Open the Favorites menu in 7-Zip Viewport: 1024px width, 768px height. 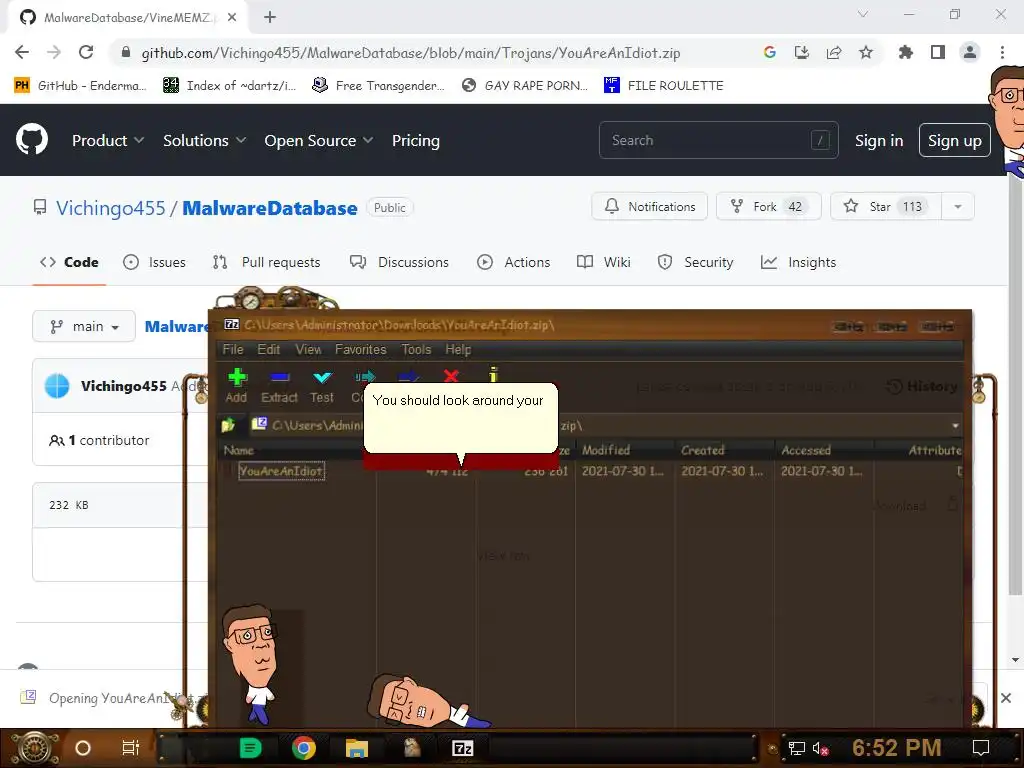coord(360,349)
